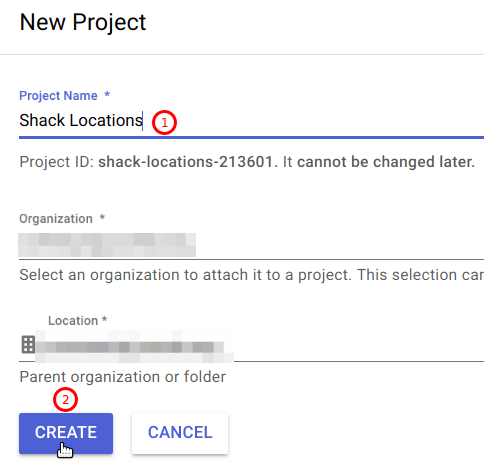This screenshot has height=471, width=484.
Task: Click the building grid icon beside Location
Action: click(x=28, y=344)
